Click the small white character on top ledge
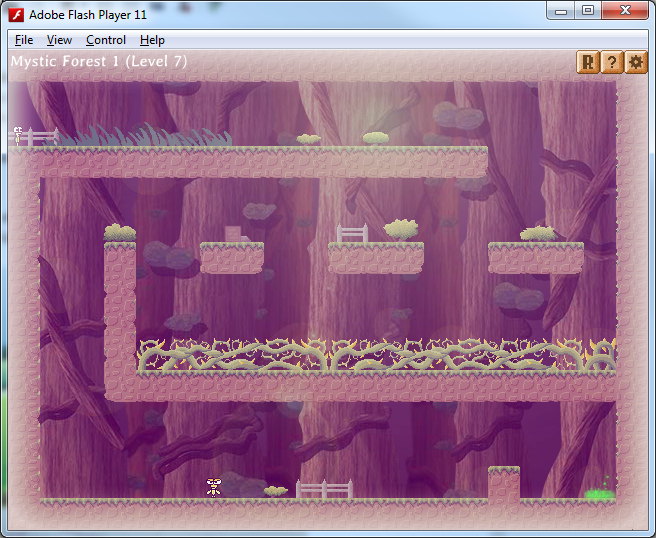This screenshot has height=538, width=656. [18, 135]
